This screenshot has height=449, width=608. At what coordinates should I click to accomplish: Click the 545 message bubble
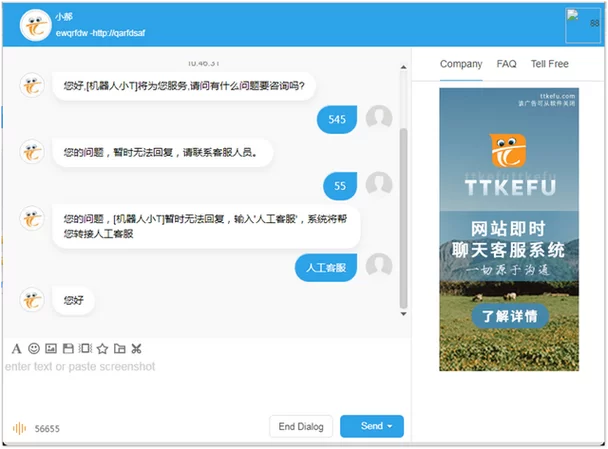[x=337, y=119]
